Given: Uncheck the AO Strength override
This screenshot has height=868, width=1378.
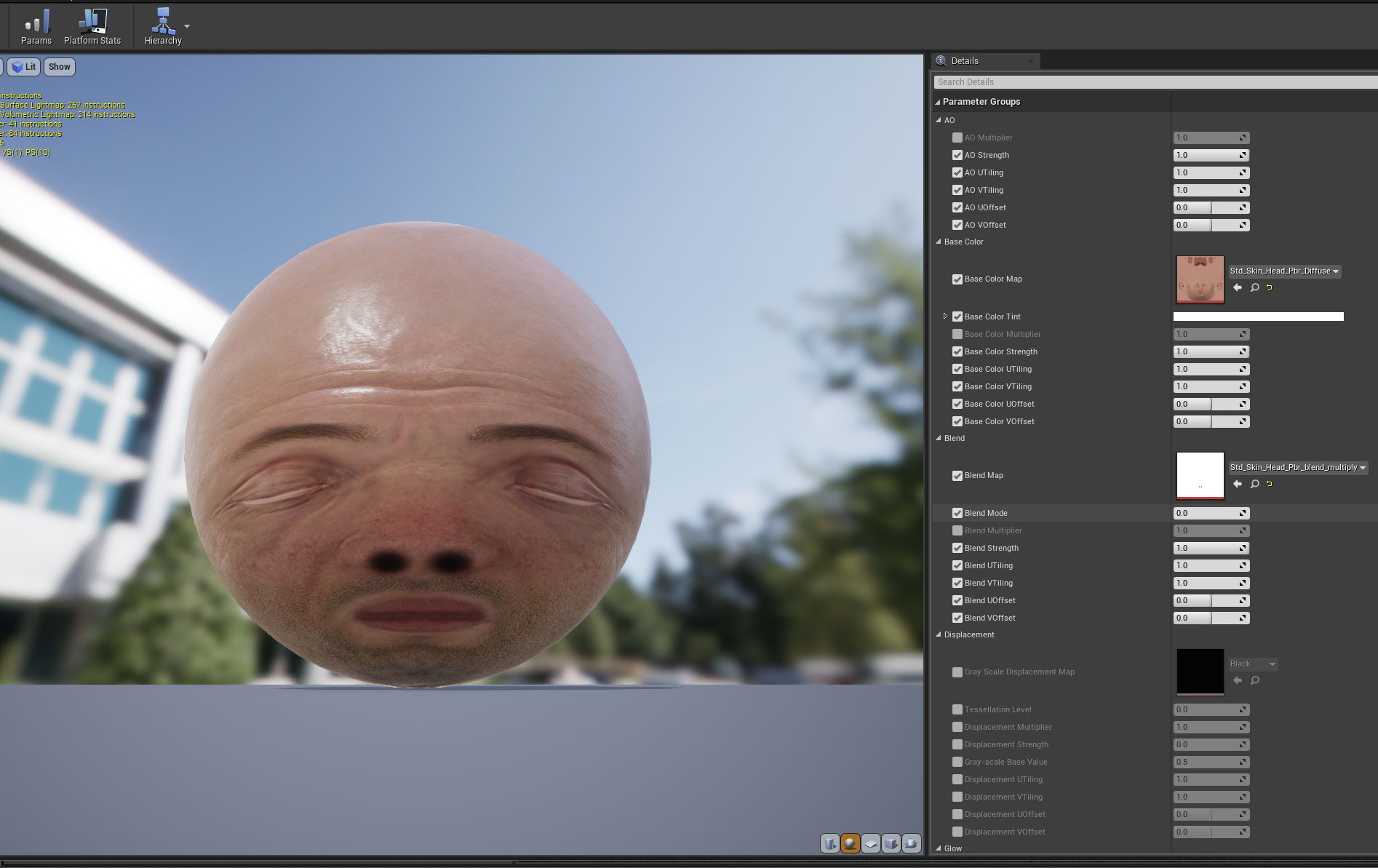Looking at the screenshot, I should click(x=957, y=155).
